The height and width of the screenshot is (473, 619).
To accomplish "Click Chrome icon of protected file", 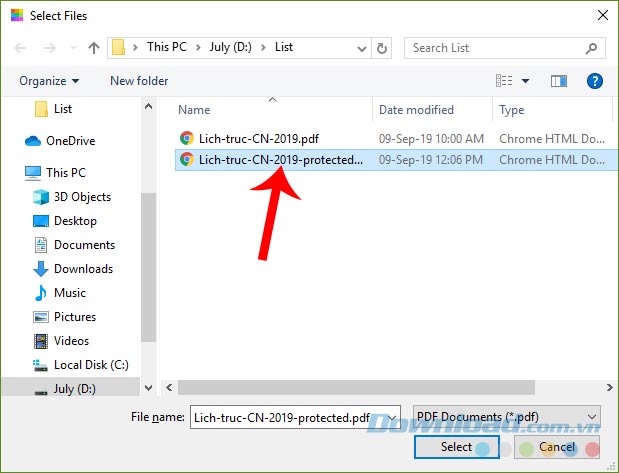I will (x=186, y=159).
